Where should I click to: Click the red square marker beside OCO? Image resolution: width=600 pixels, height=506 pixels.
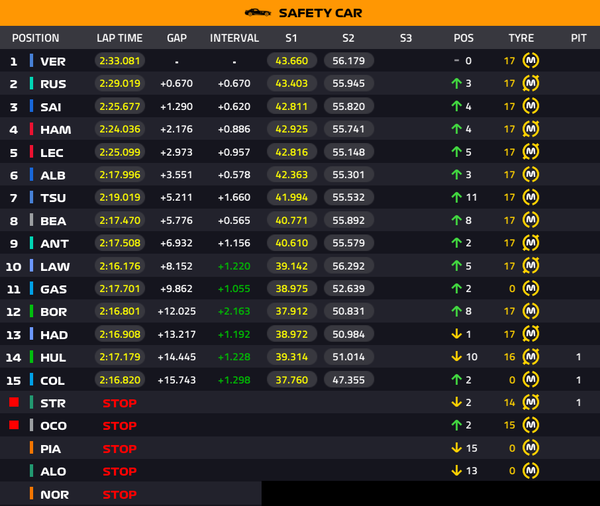coord(14,425)
